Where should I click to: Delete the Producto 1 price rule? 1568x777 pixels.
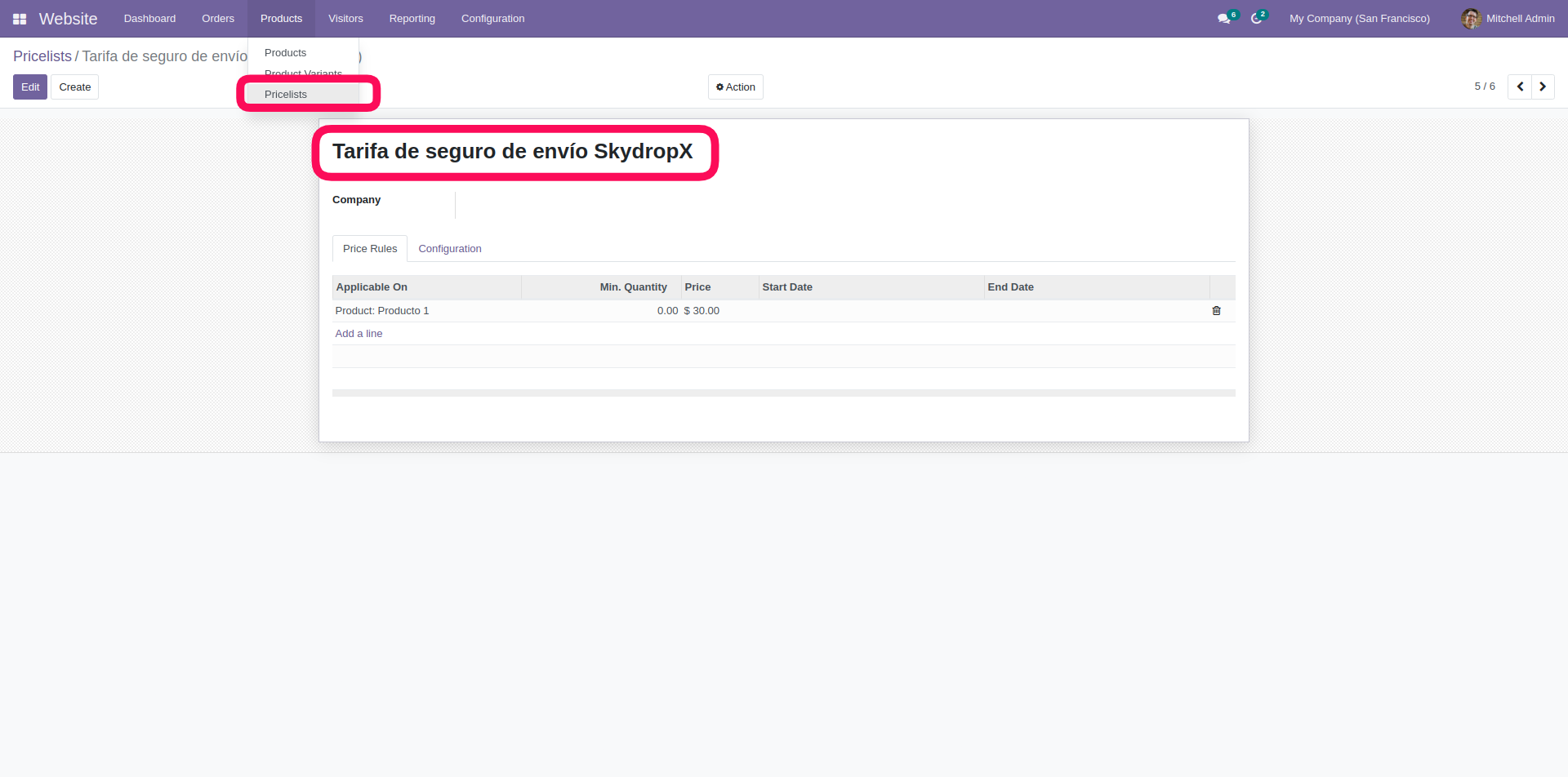point(1216,311)
